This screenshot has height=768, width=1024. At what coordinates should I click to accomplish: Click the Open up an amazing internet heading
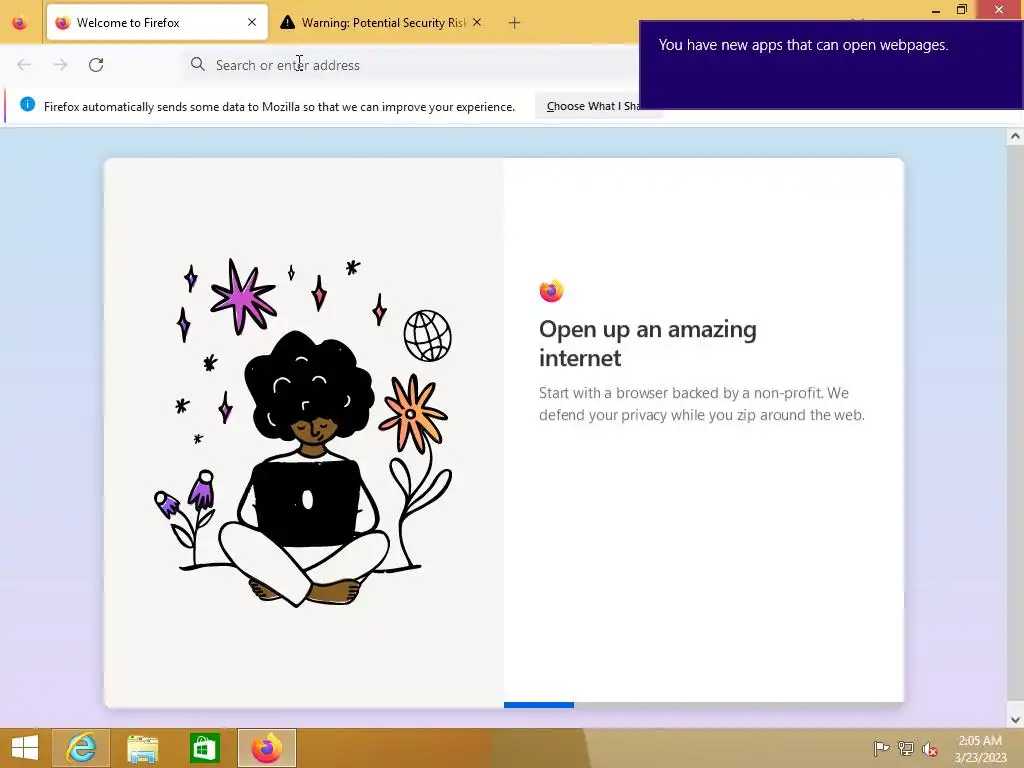point(647,344)
